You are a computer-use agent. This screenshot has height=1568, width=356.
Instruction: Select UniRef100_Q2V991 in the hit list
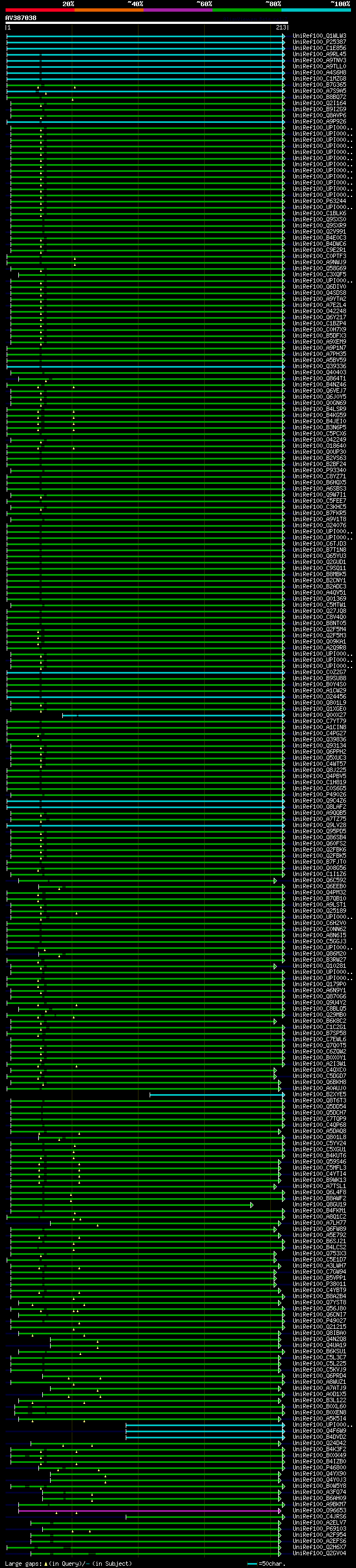coord(319,231)
